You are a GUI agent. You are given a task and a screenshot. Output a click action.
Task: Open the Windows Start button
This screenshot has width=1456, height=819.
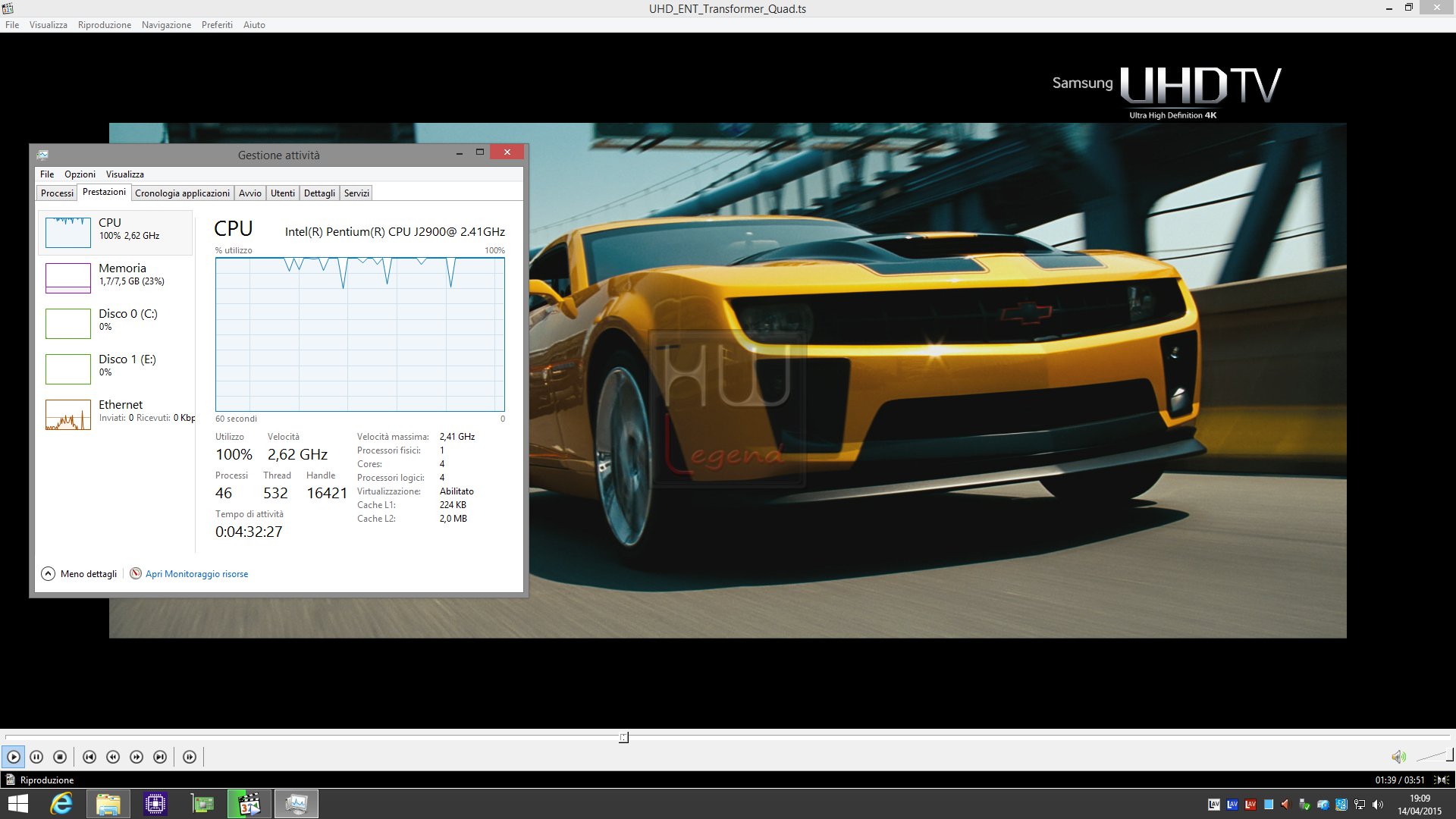(x=17, y=804)
